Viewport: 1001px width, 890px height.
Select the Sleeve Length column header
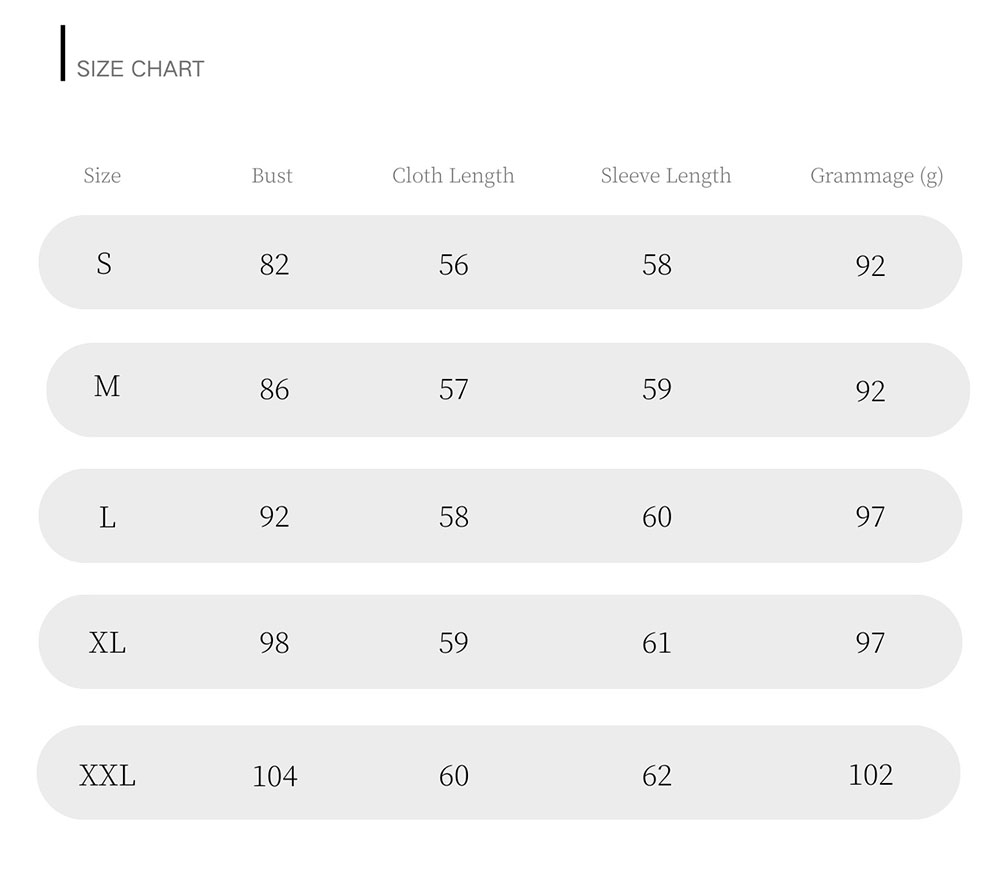click(666, 176)
